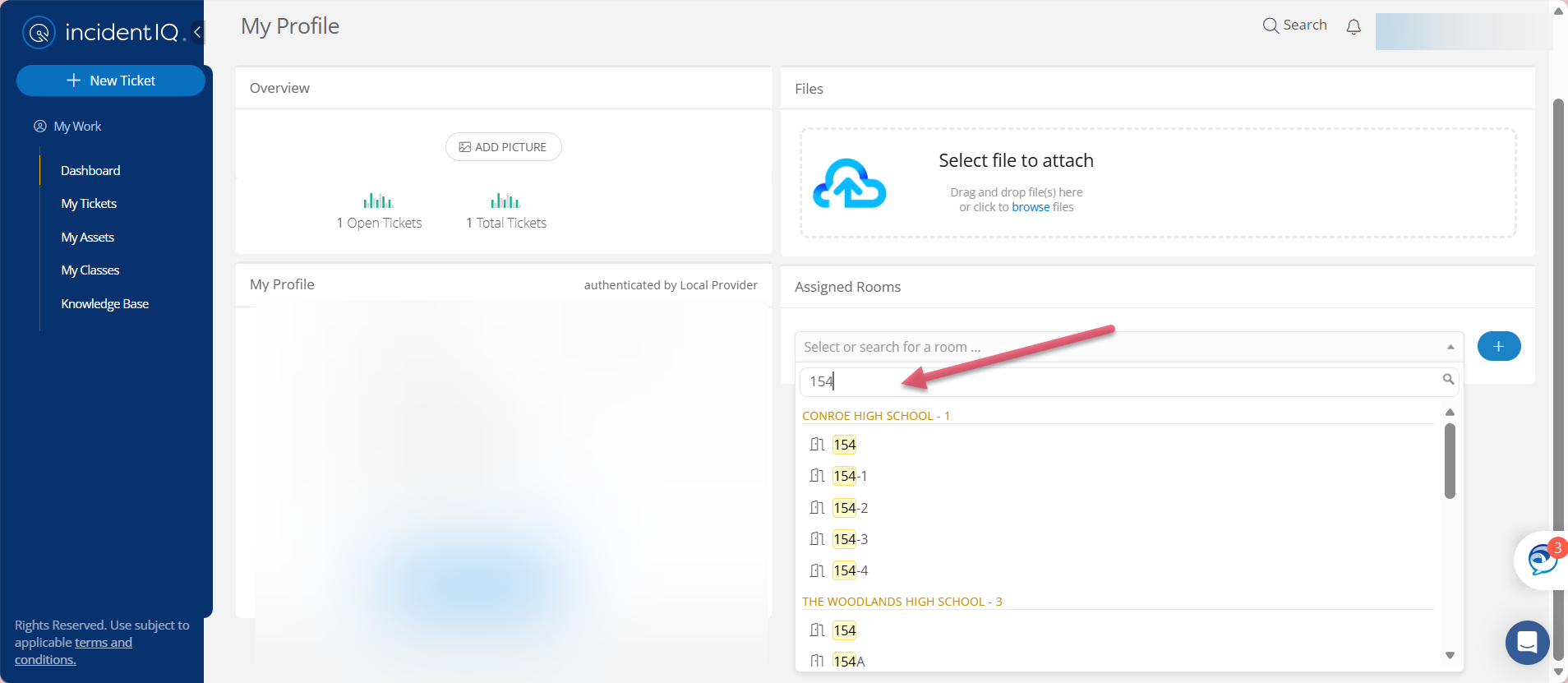The height and width of the screenshot is (683, 1568).
Task: Open the help messenger icon at bottom right
Action: coord(1527,642)
